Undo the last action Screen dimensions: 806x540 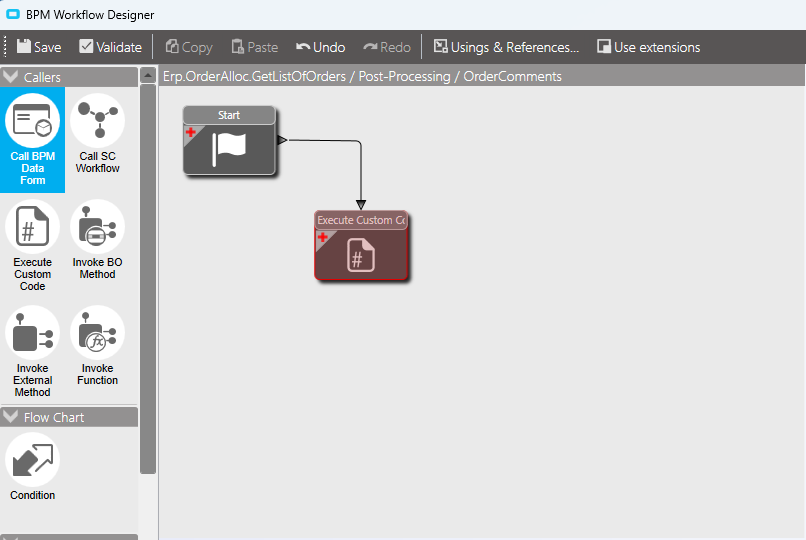320,47
